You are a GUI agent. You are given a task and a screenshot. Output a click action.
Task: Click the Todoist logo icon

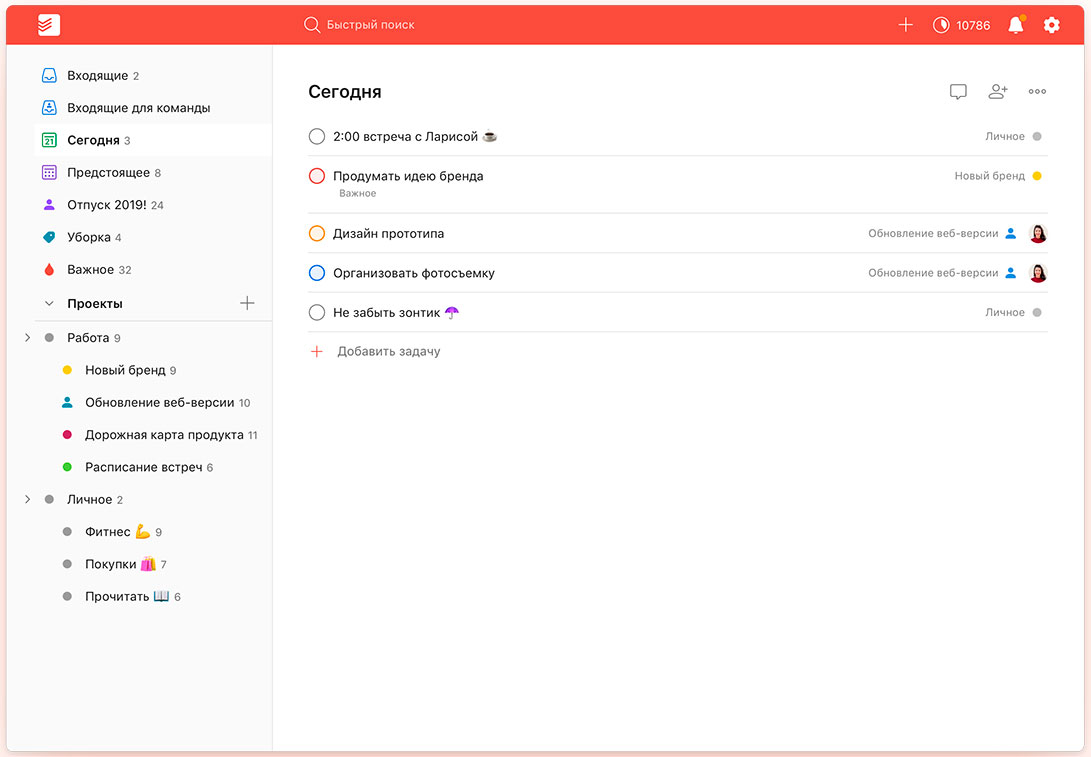click(49, 25)
